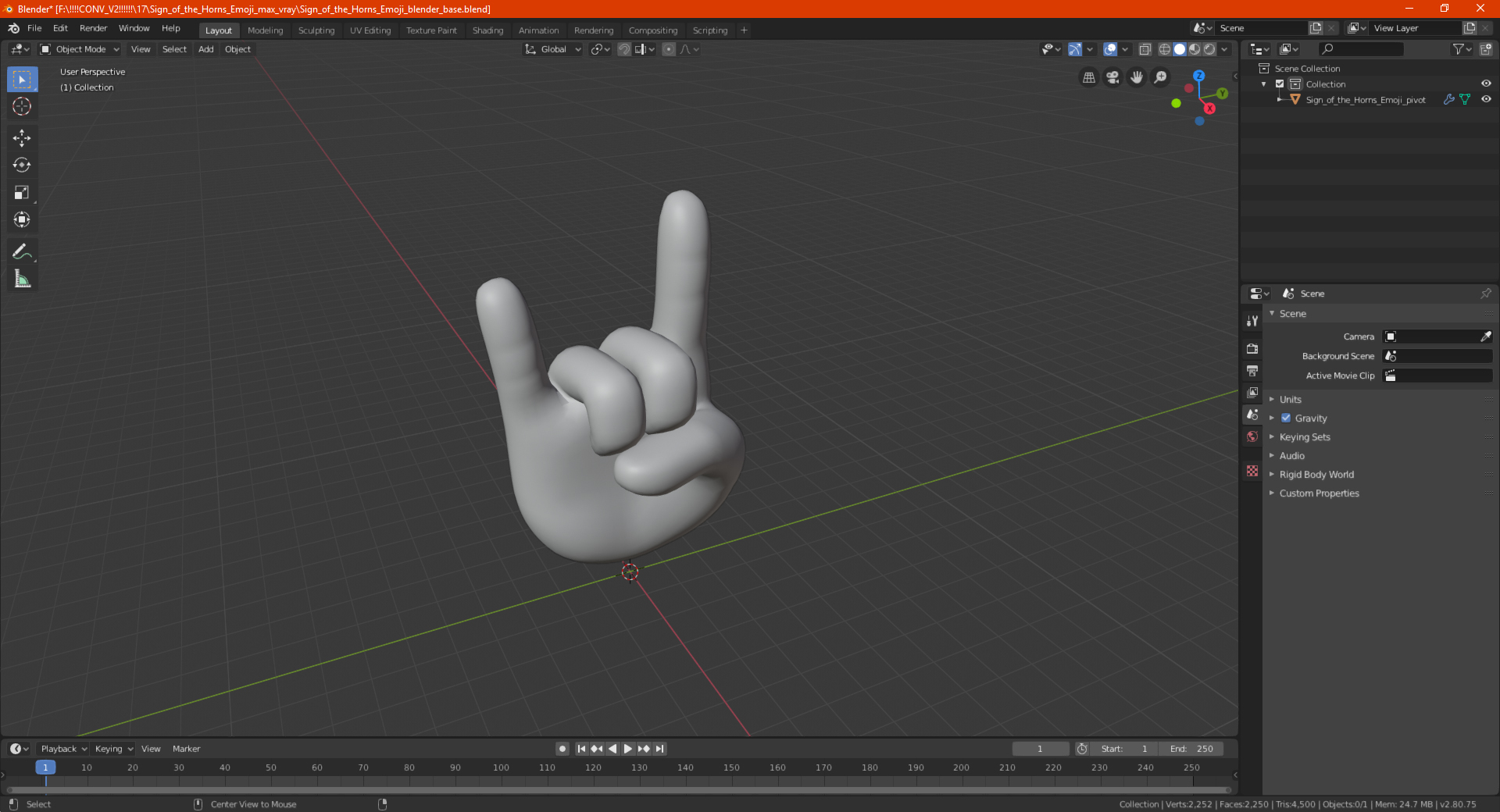Toggle auto keying record button
The height and width of the screenshot is (812, 1500).
tap(562, 749)
